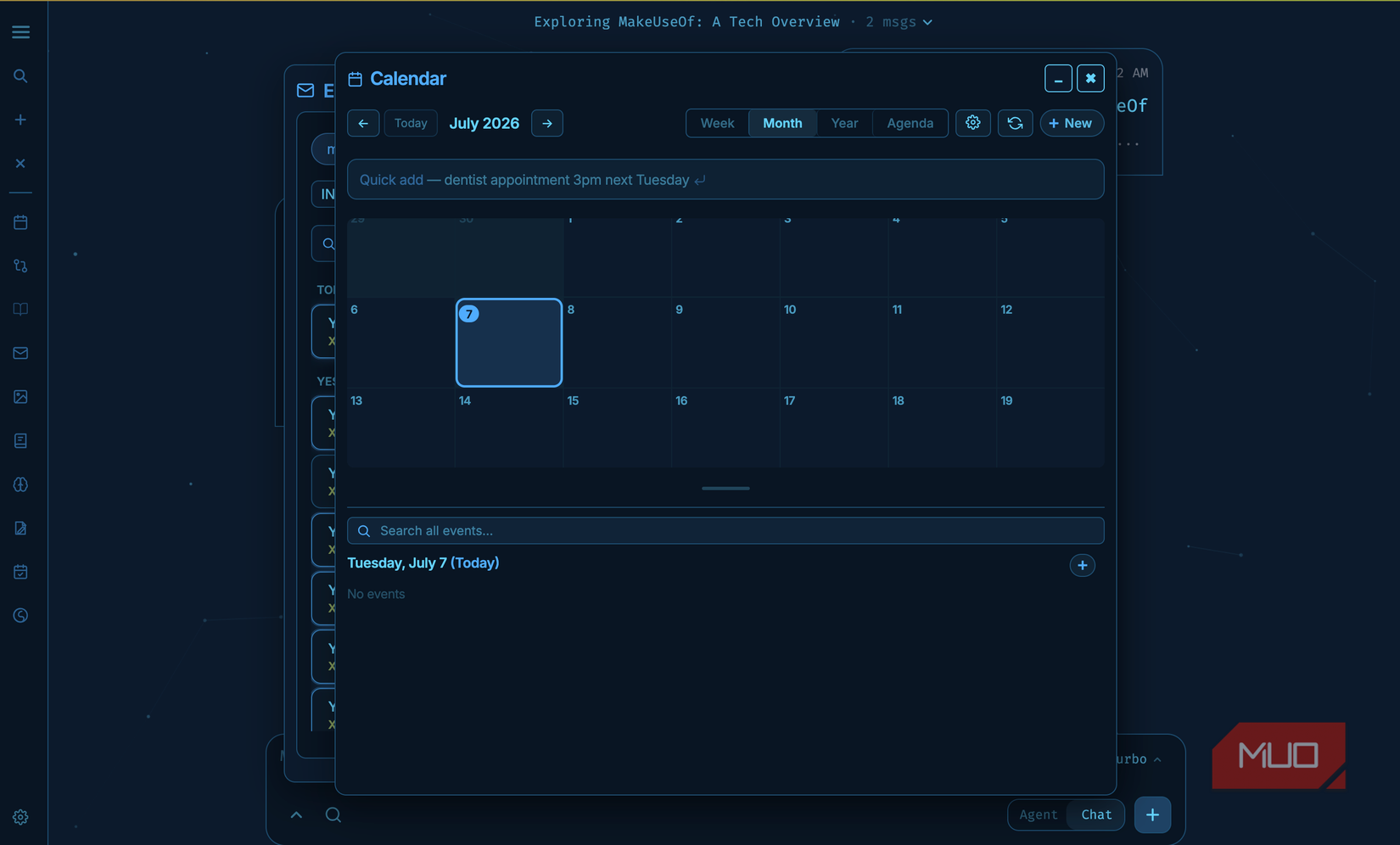Open the mail icon in sidebar
This screenshot has height=845, width=1400.
click(20, 353)
